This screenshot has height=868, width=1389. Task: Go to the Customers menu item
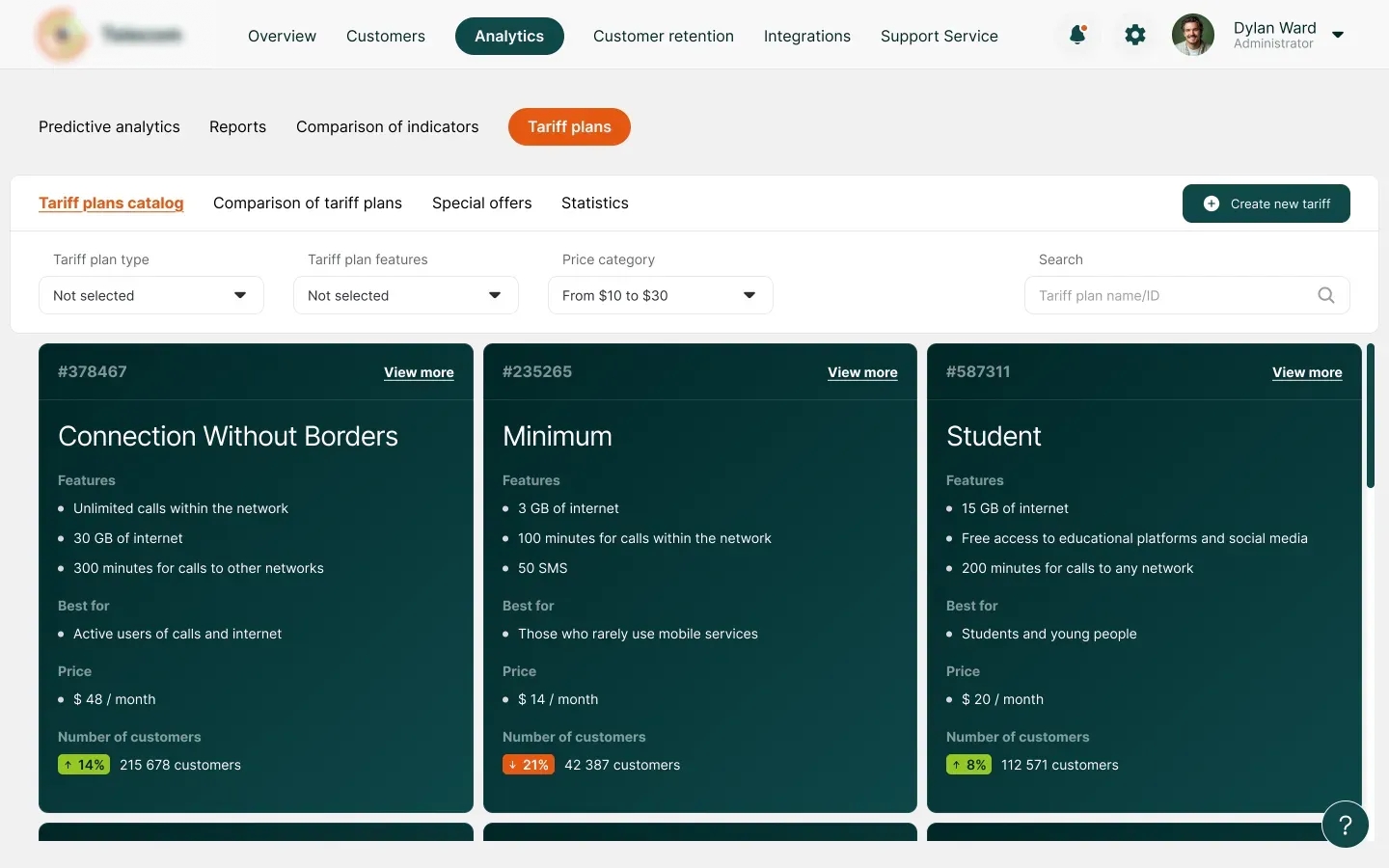[385, 36]
